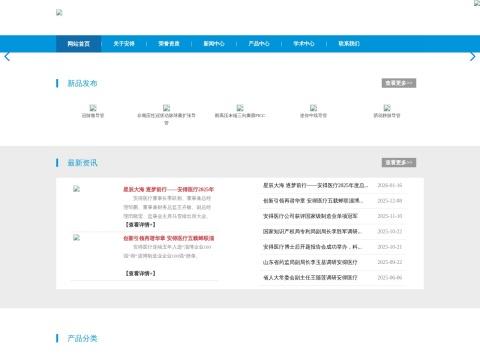The height and width of the screenshot is (360, 480).
Task: Open news 山东省药监局副局长调研安得医疗
Action: [x=310, y=262]
